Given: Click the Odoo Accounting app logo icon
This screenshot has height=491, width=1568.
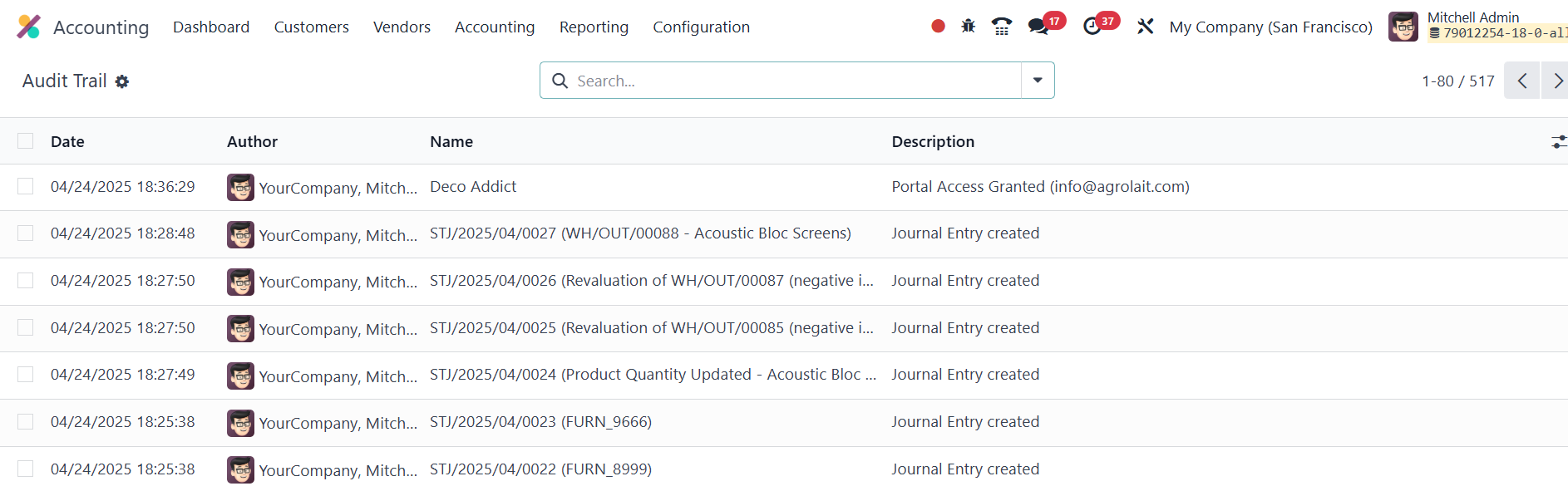Looking at the screenshot, I should [x=28, y=27].
